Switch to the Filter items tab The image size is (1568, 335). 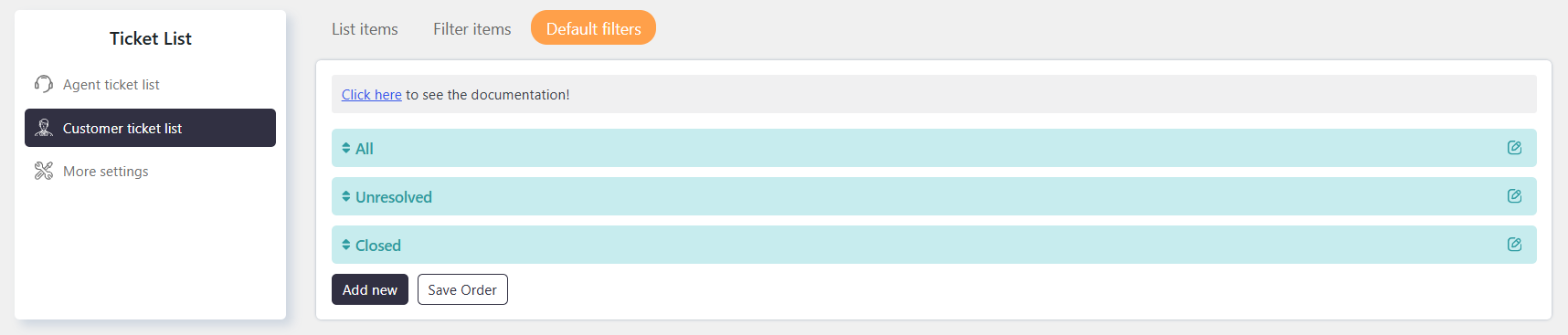click(x=472, y=29)
